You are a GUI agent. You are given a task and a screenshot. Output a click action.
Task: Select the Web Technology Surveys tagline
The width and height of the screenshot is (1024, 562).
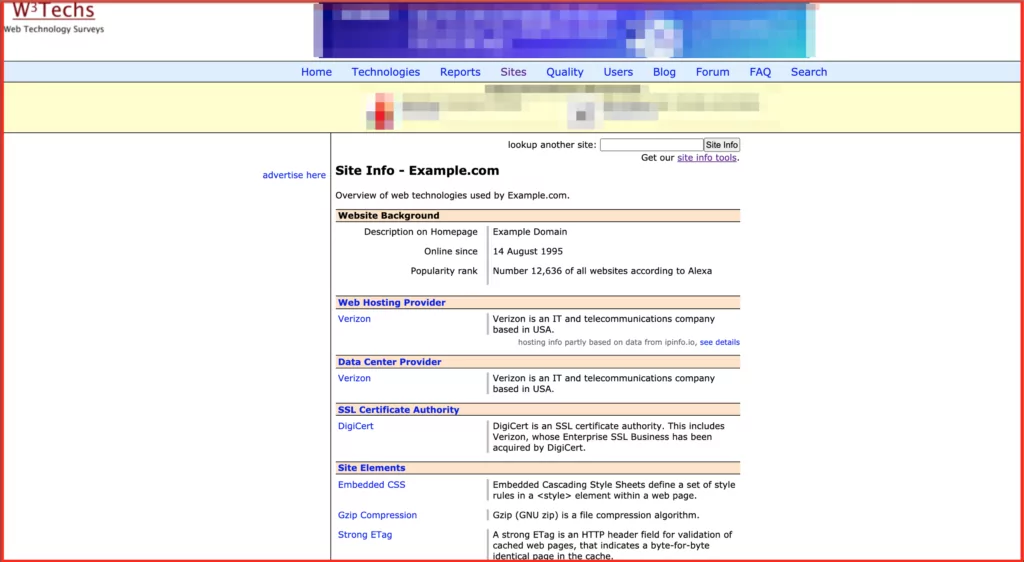(54, 29)
